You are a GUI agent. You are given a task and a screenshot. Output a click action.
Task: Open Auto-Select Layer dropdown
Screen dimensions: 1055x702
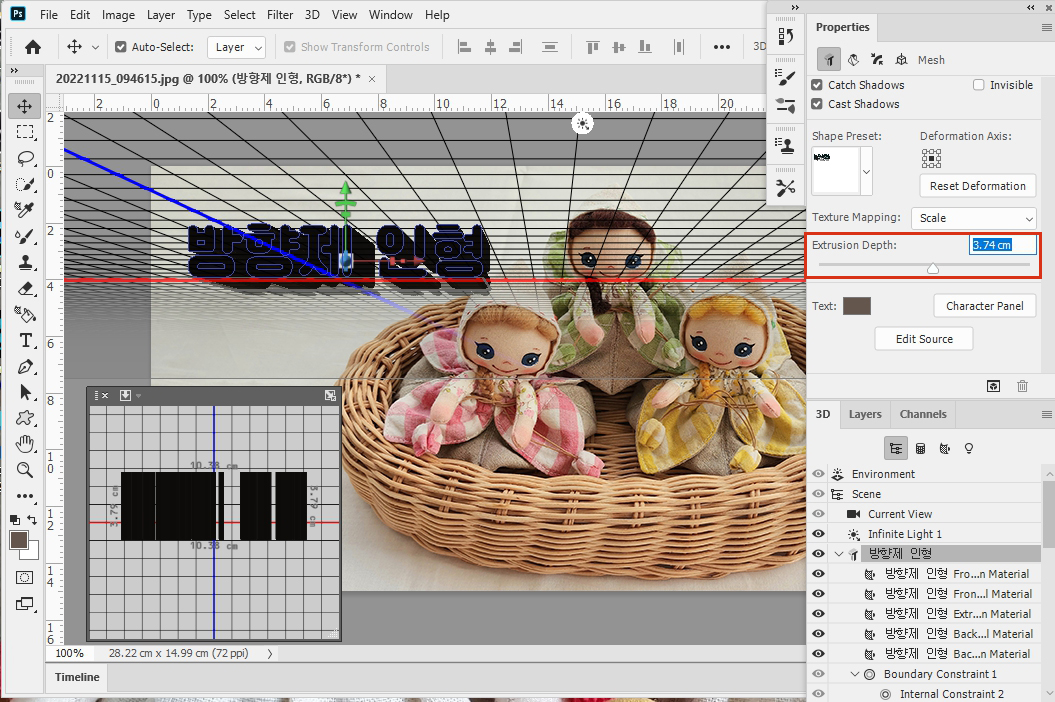(236, 47)
